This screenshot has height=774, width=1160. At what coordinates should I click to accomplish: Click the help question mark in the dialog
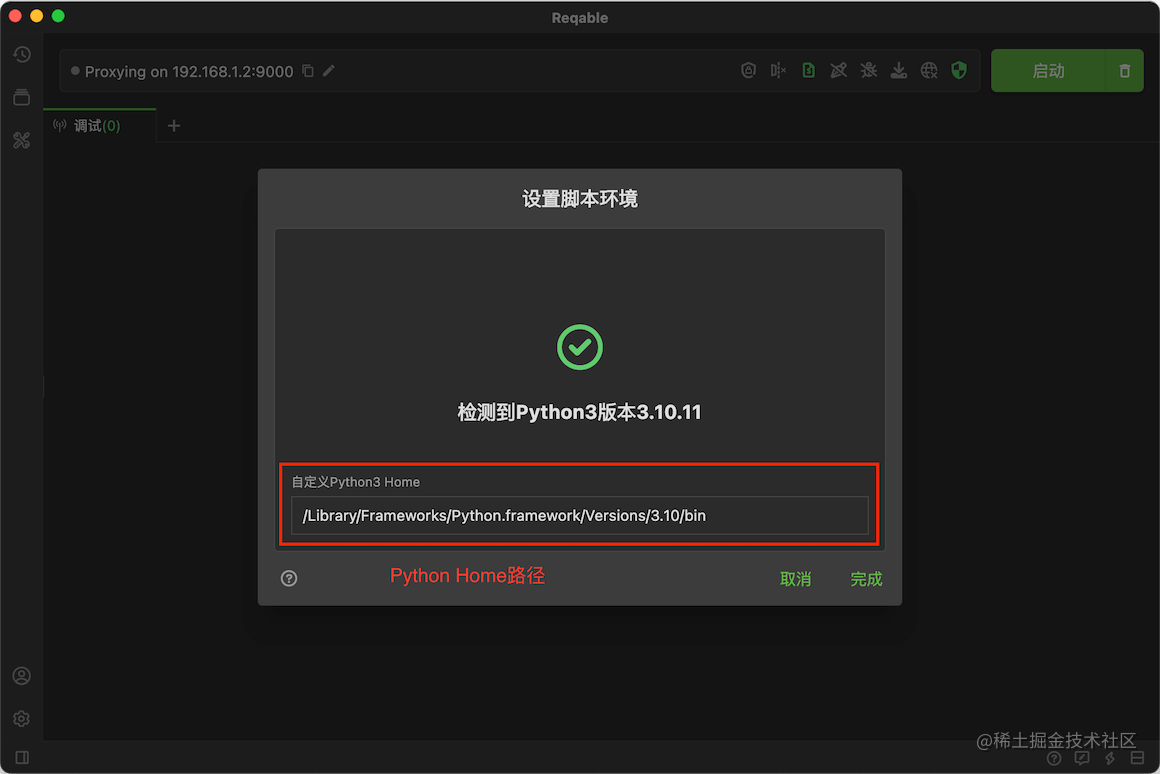click(289, 578)
